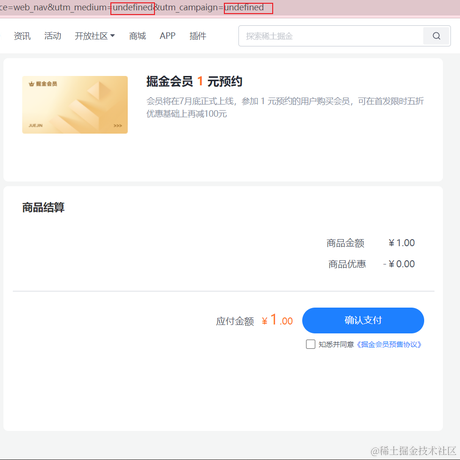Select the - ¥ 0.00 discount value

[x=399, y=264]
